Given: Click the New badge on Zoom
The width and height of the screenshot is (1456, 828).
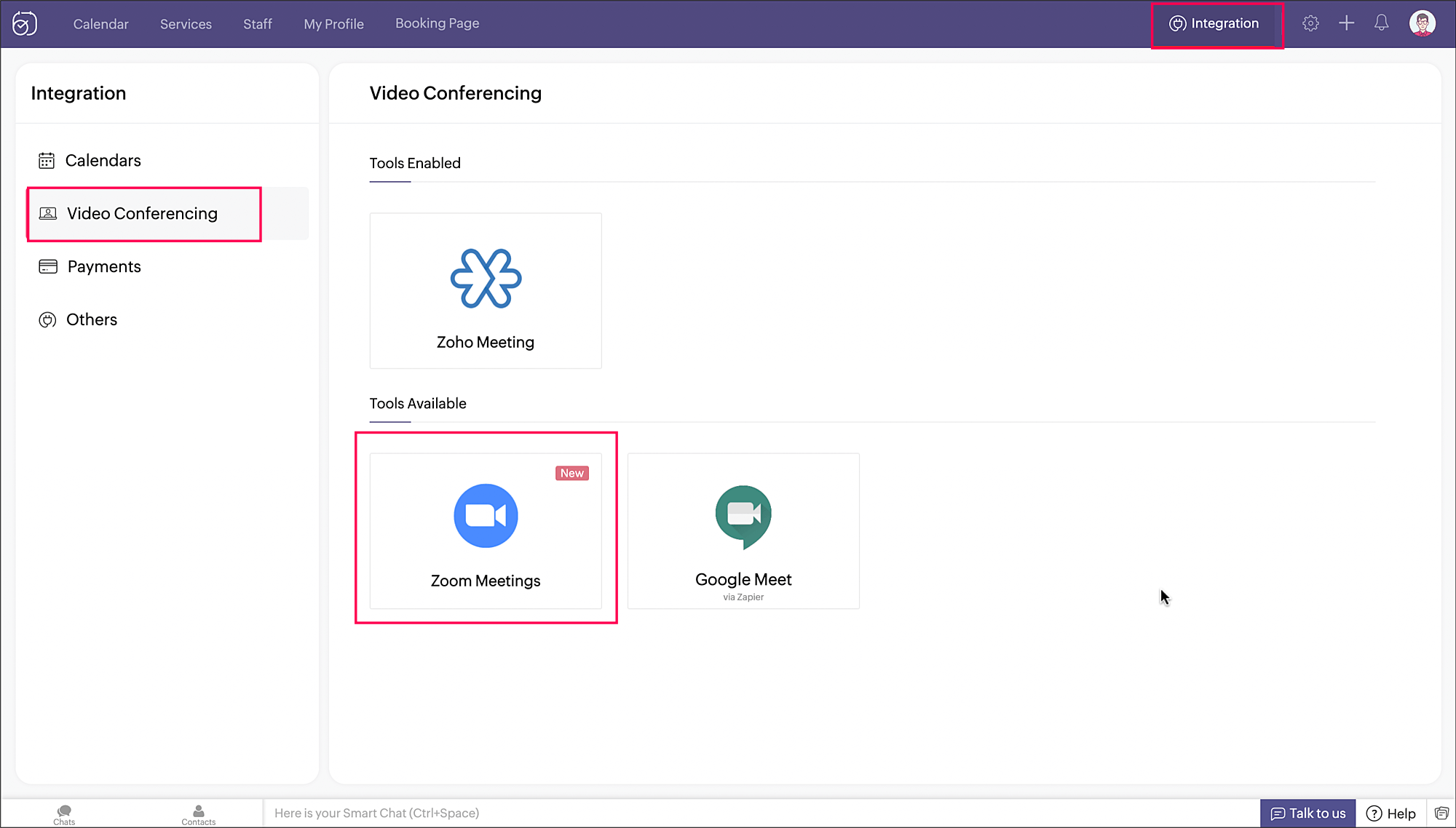Looking at the screenshot, I should (572, 473).
